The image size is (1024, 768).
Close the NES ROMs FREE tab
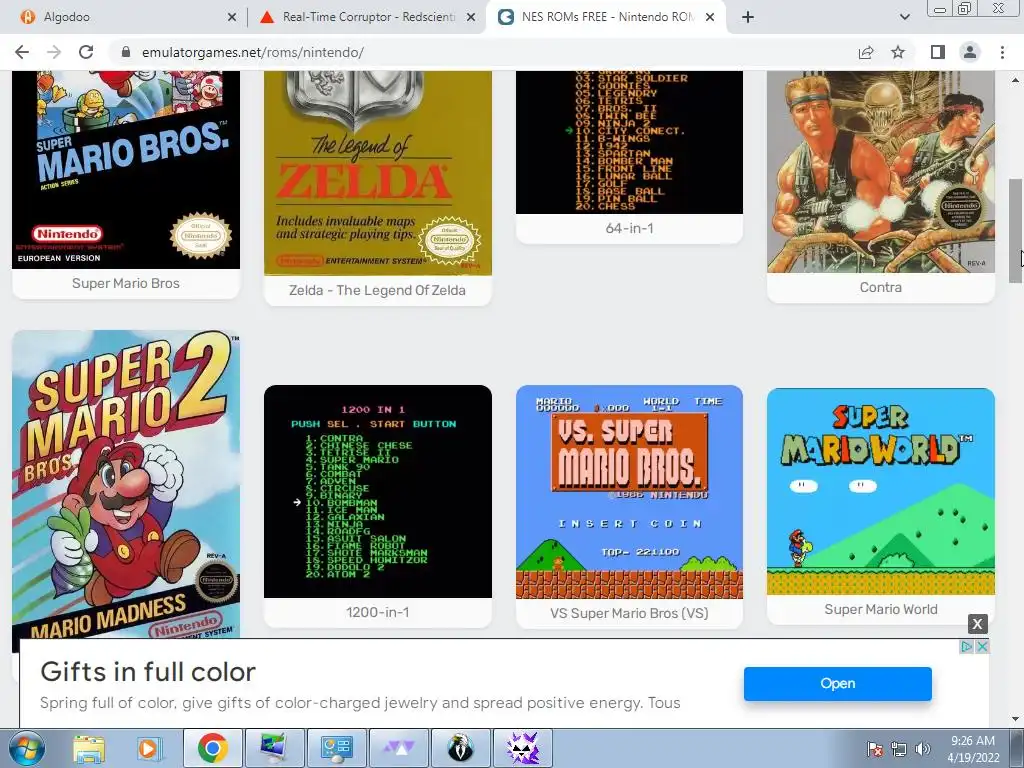click(710, 17)
